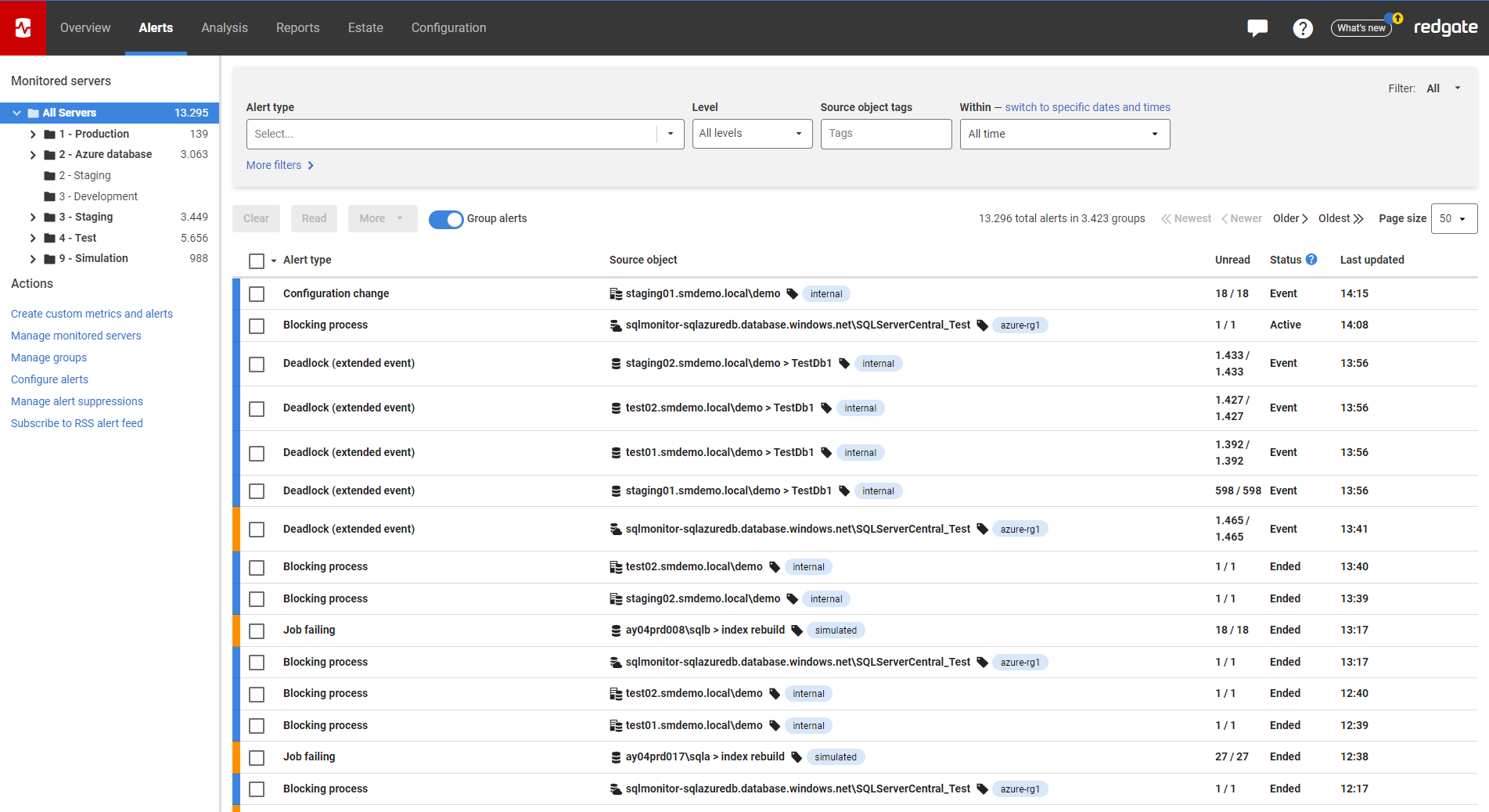The width and height of the screenshot is (1489, 812).
Task: Open the Configuration tab
Action: [448, 28]
